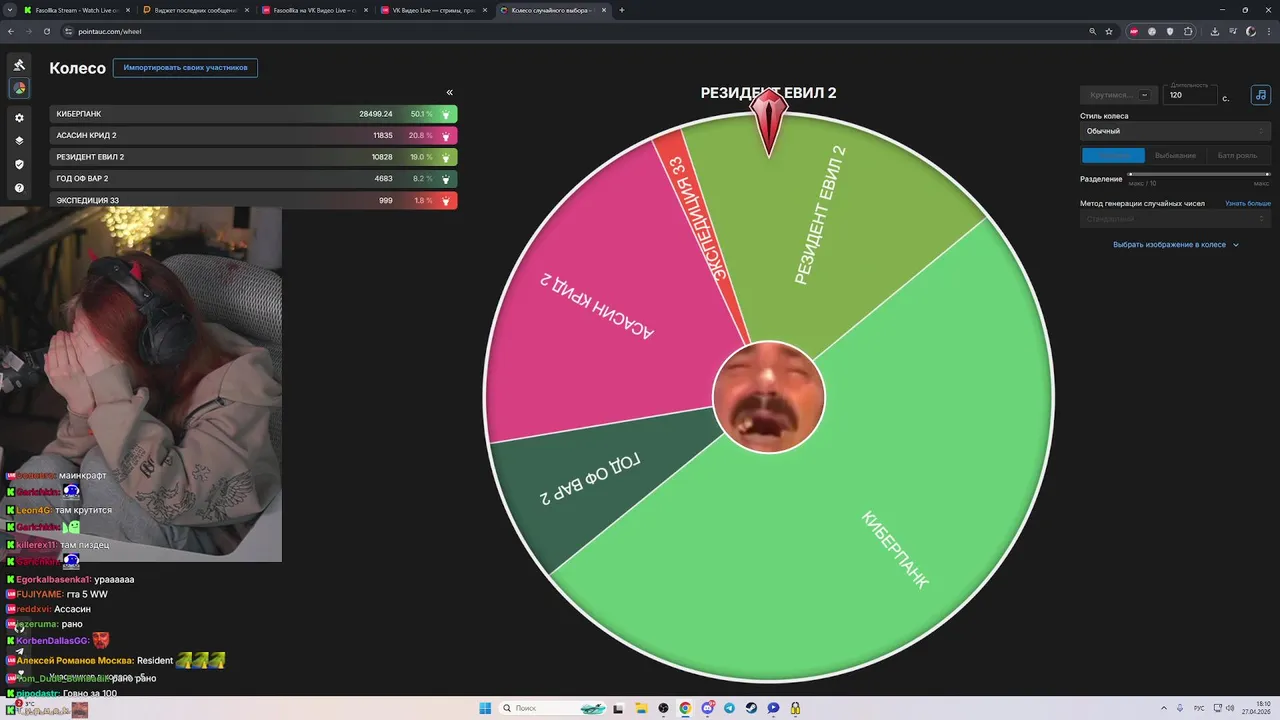The image size is (1280, 720).
Task: Select the РЕЗИДЕНТ ЕВИЛ 2 participant row
Action: click(x=253, y=157)
